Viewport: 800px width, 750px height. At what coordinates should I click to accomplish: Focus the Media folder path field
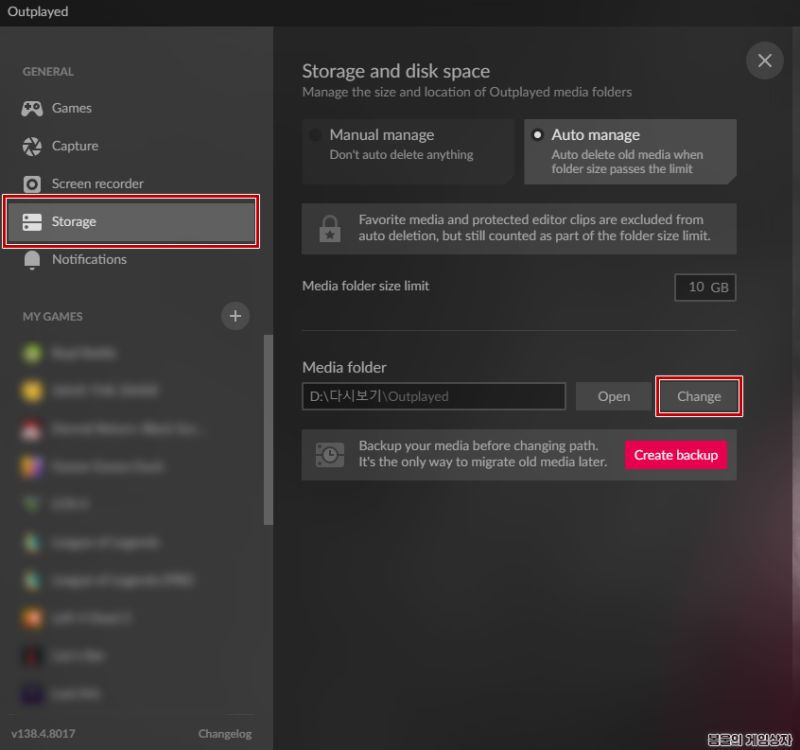click(x=434, y=396)
